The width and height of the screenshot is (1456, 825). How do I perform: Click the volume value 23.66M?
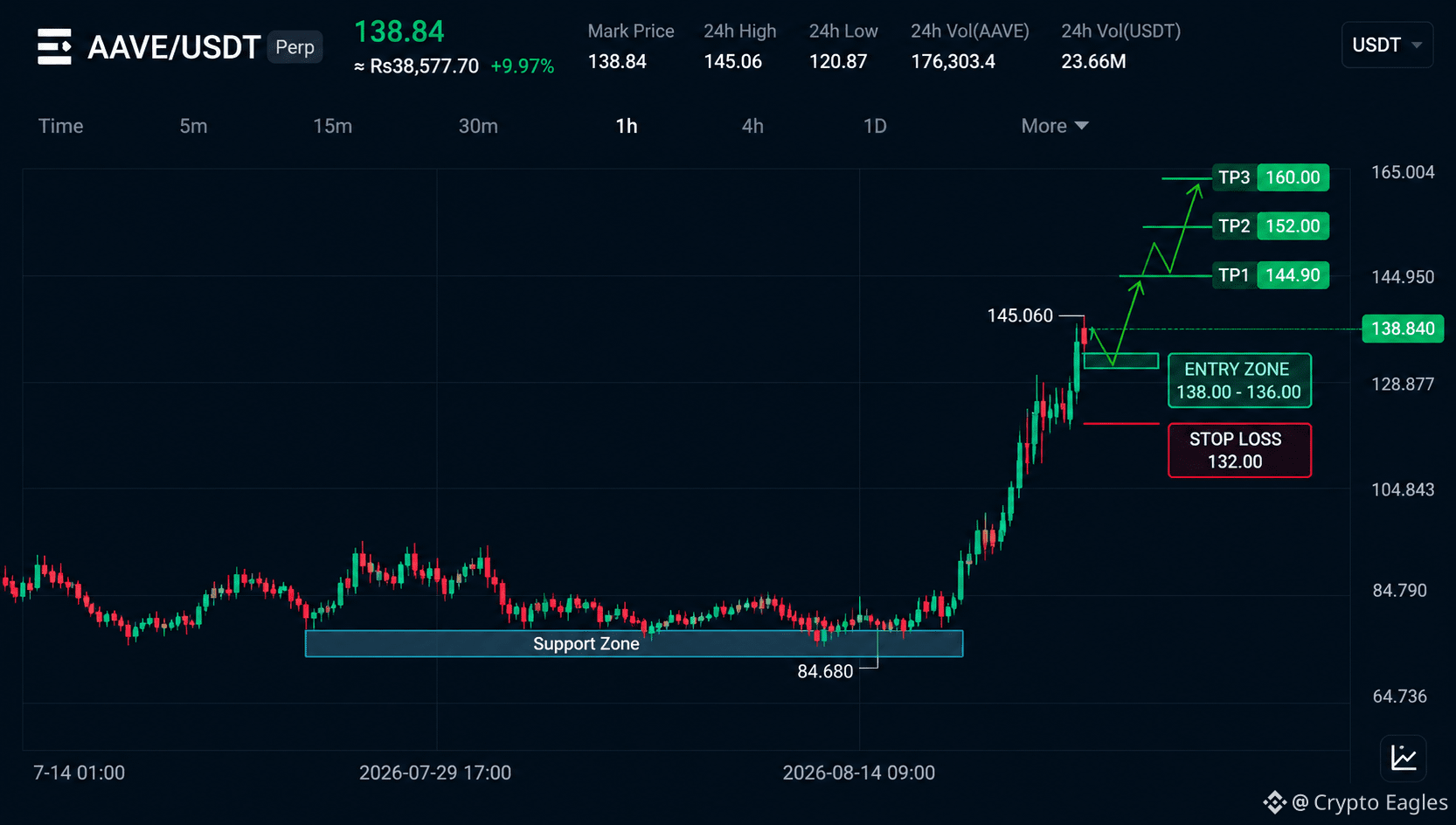(x=1093, y=62)
